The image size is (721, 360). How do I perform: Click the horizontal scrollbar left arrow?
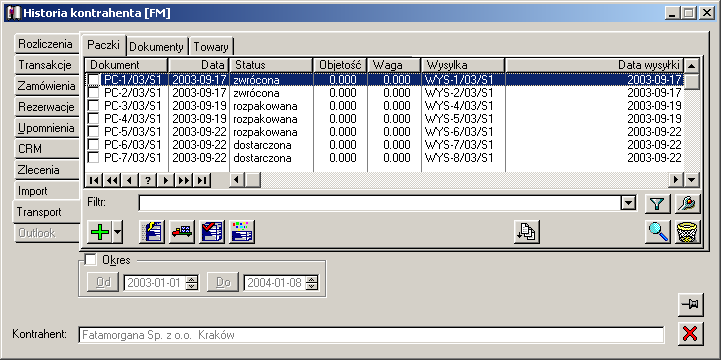point(237,179)
